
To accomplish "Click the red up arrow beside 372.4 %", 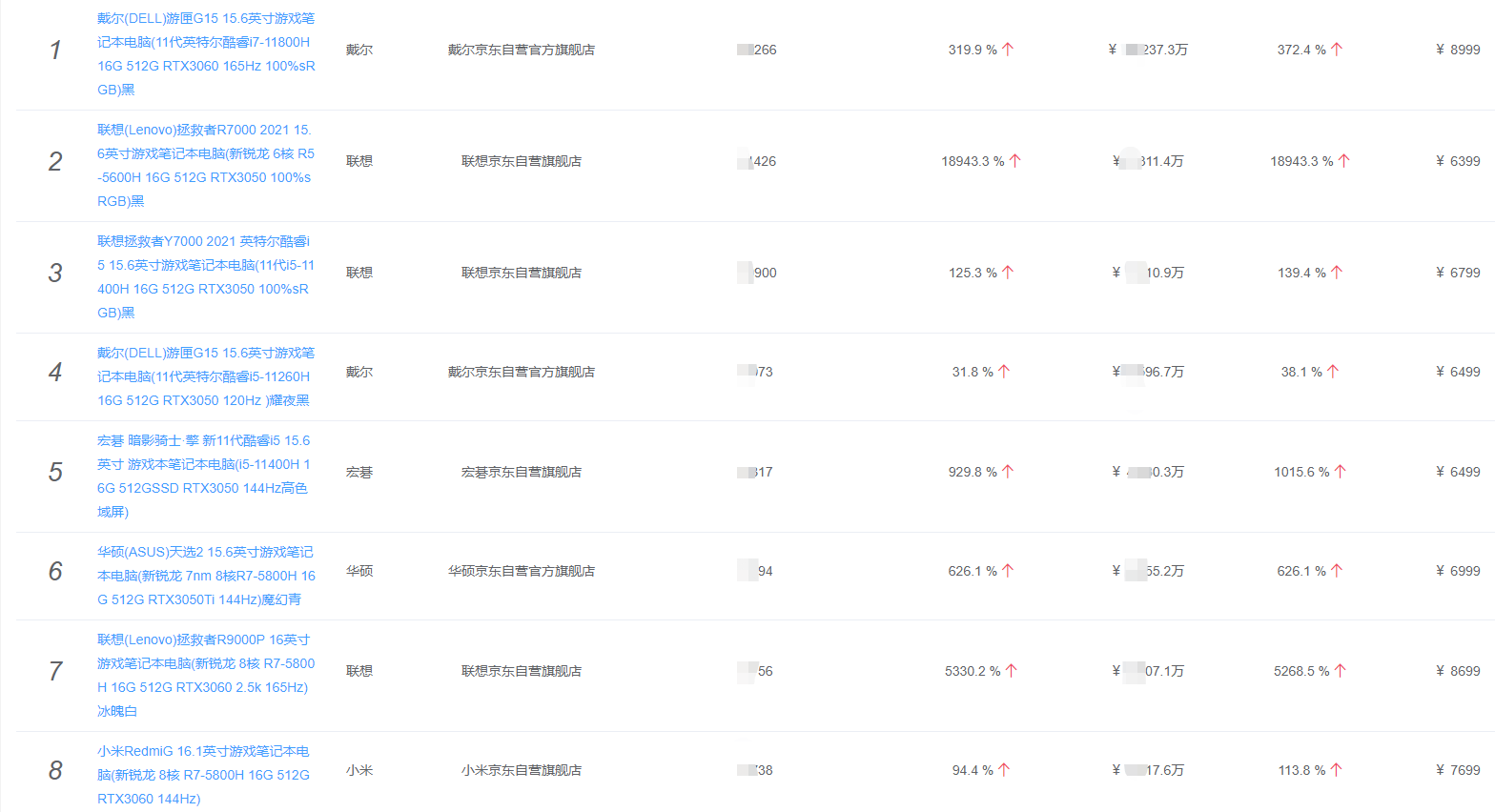I will pos(1337,50).
